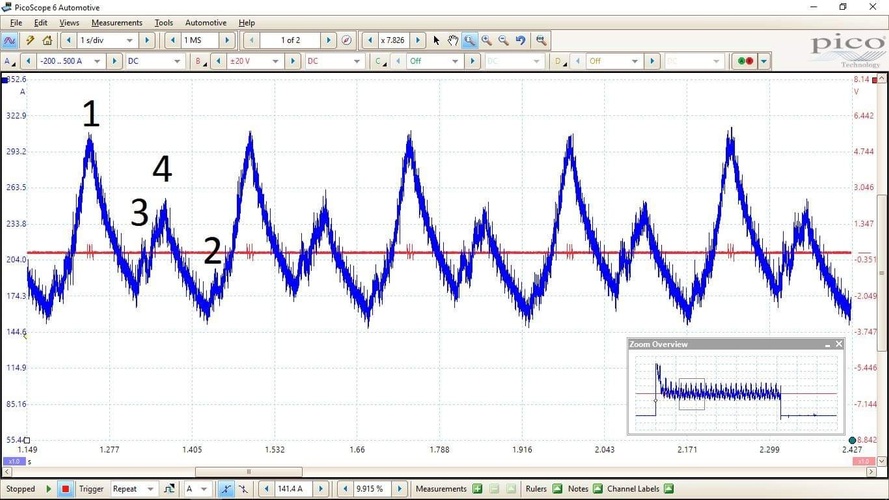
Task: Open the Edit menu
Action: [x=41, y=23]
